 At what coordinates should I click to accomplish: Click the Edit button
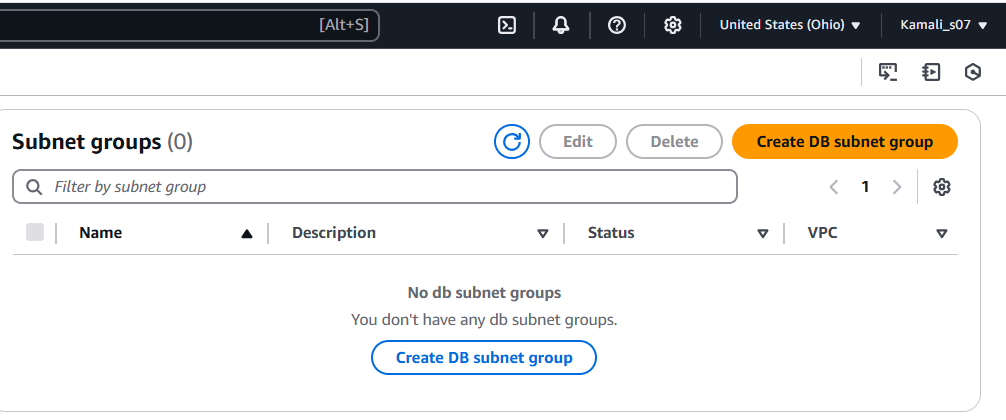(577, 141)
